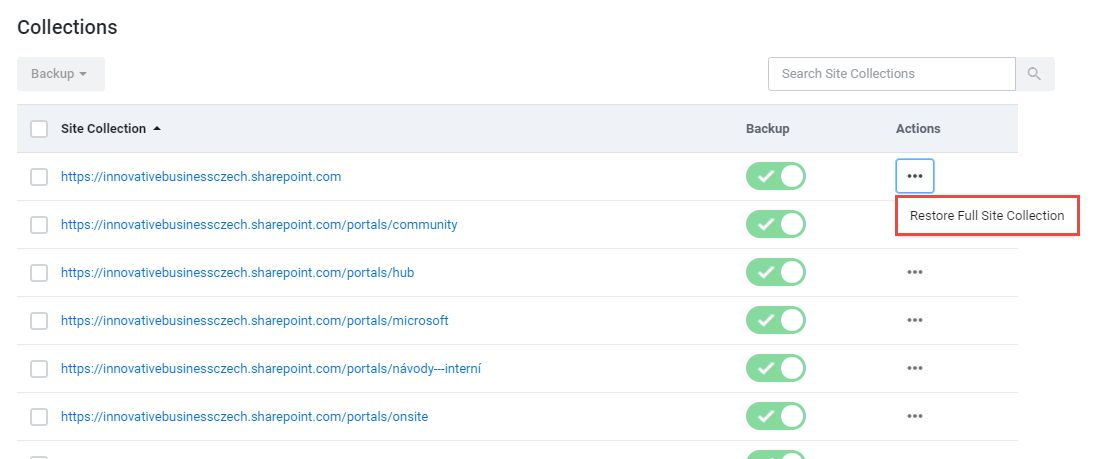Choose Restore Full Site Collection menu entry
The image size is (1094, 459).
(x=987, y=216)
